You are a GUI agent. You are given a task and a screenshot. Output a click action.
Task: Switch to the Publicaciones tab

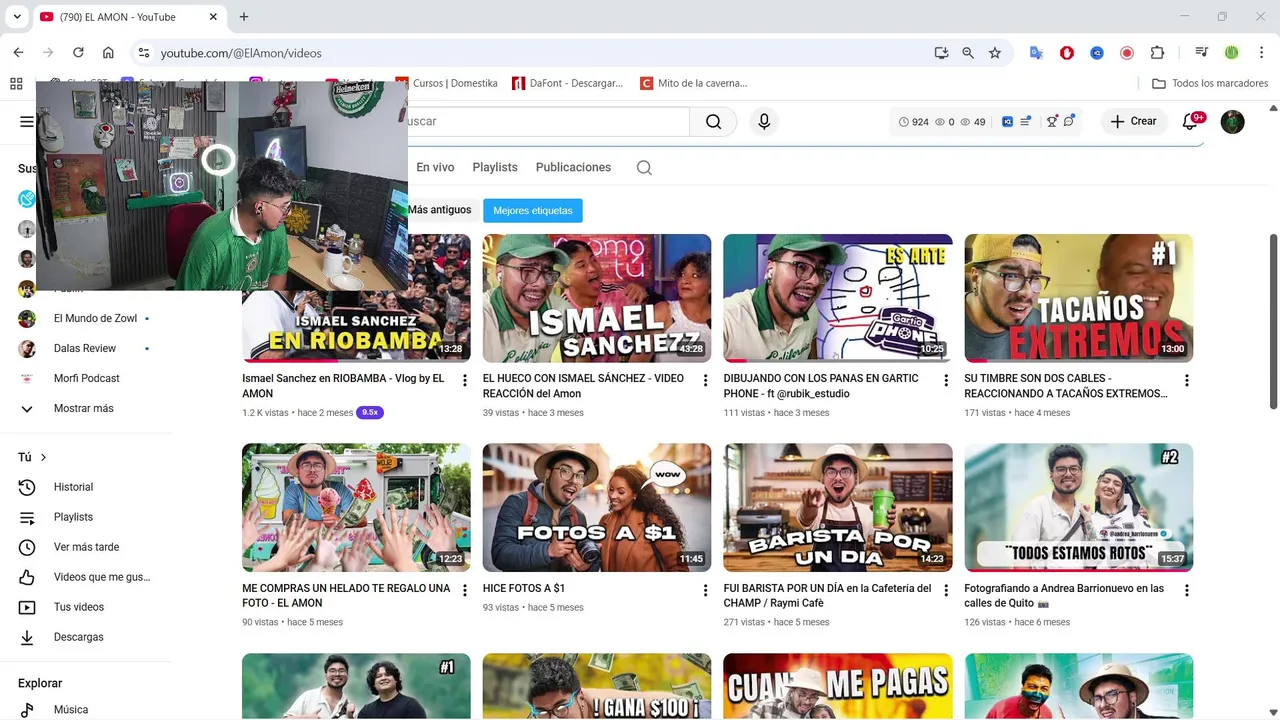tap(573, 167)
